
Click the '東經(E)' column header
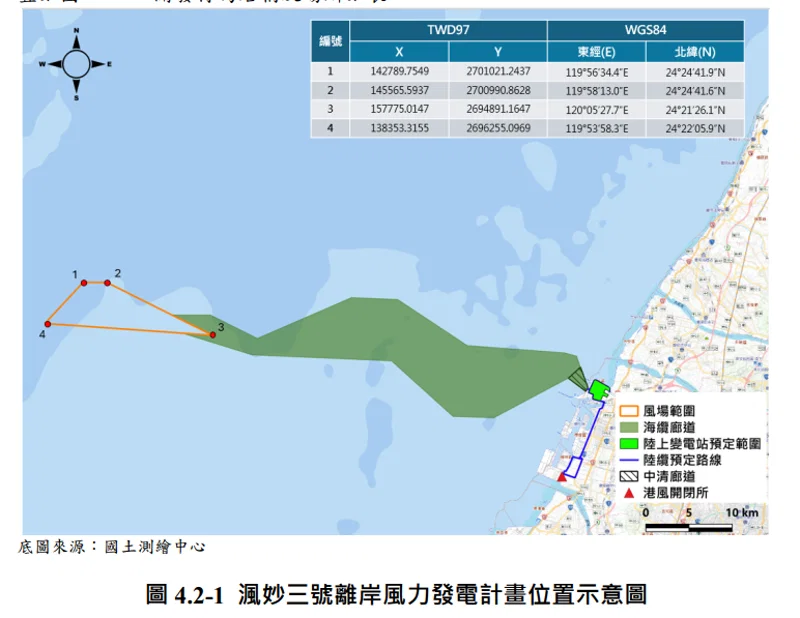[596, 52]
